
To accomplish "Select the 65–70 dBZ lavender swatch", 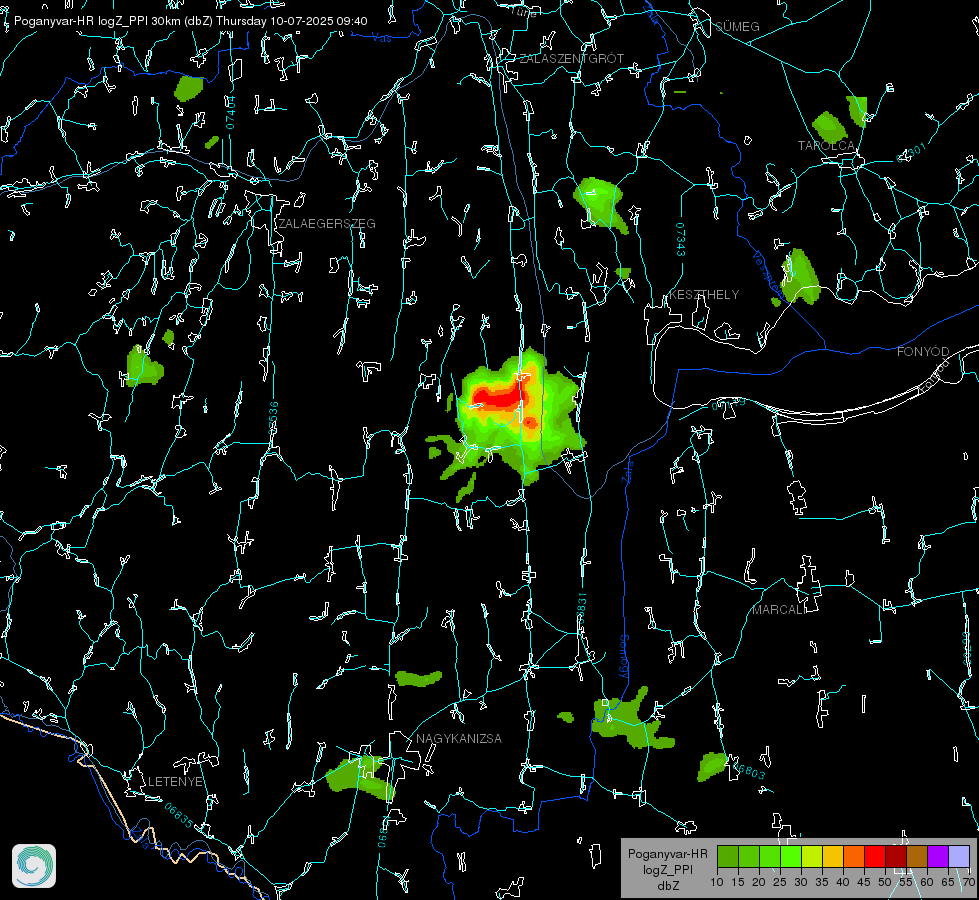I will tap(959, 856).
